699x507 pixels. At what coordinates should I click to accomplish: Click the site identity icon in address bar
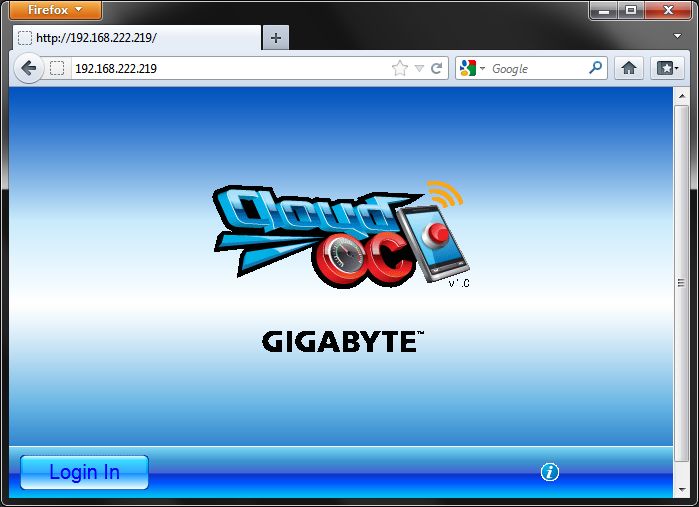click(x=57, y=68)
